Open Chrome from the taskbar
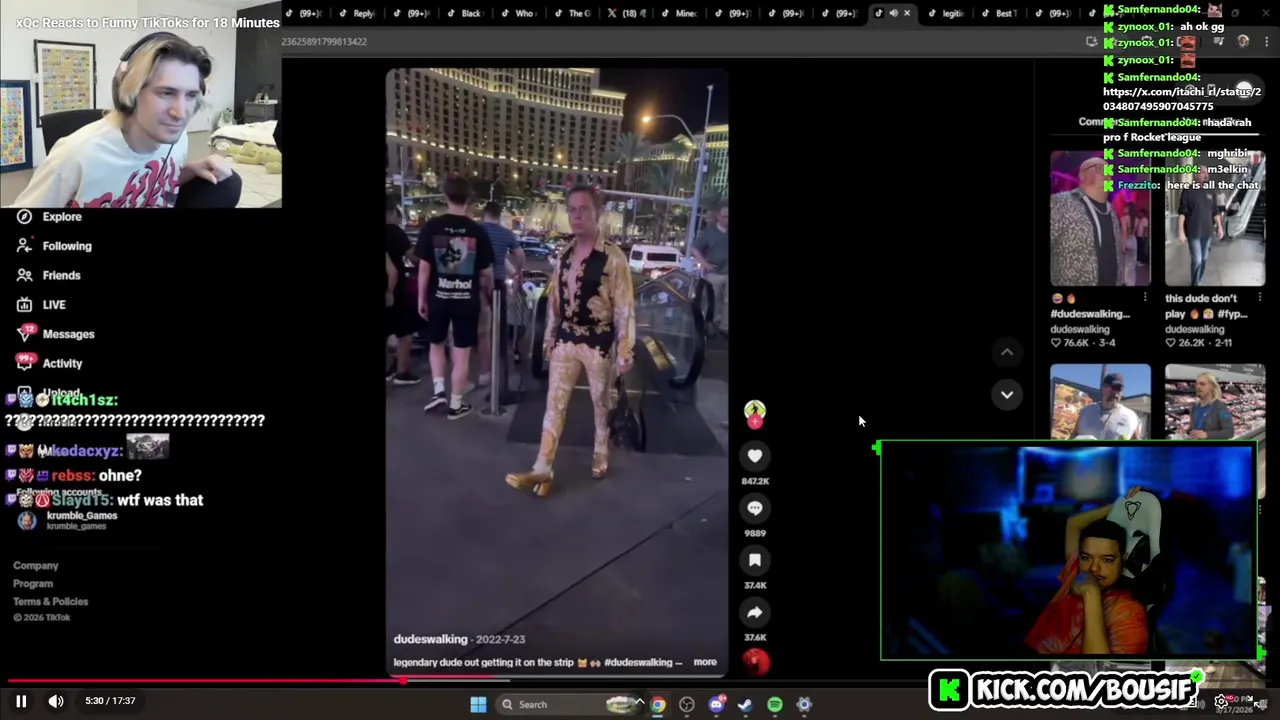Viewport: 1280px width, 720px height. (658, 704)
